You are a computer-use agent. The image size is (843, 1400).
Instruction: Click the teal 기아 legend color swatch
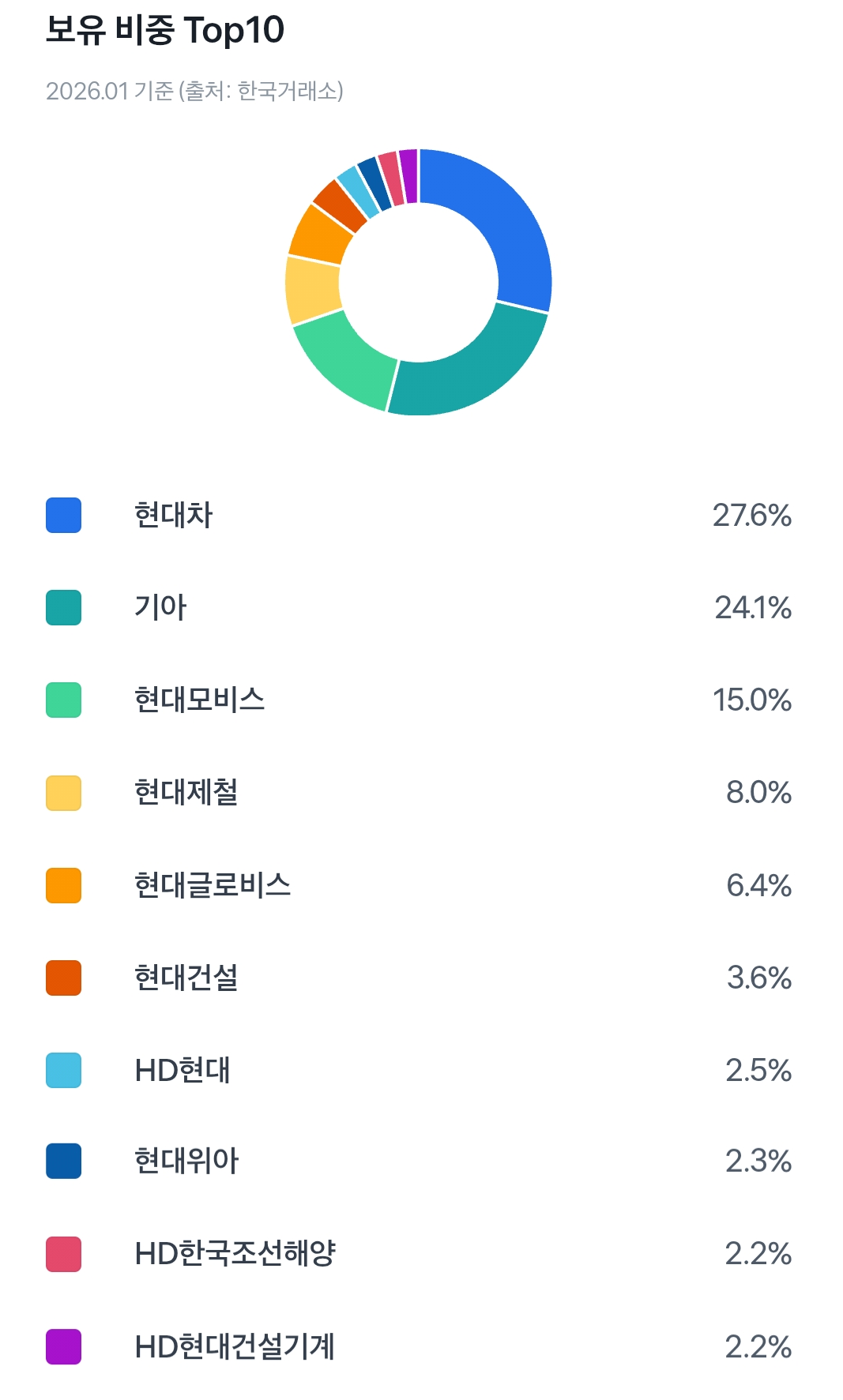[x=63, y=608]
